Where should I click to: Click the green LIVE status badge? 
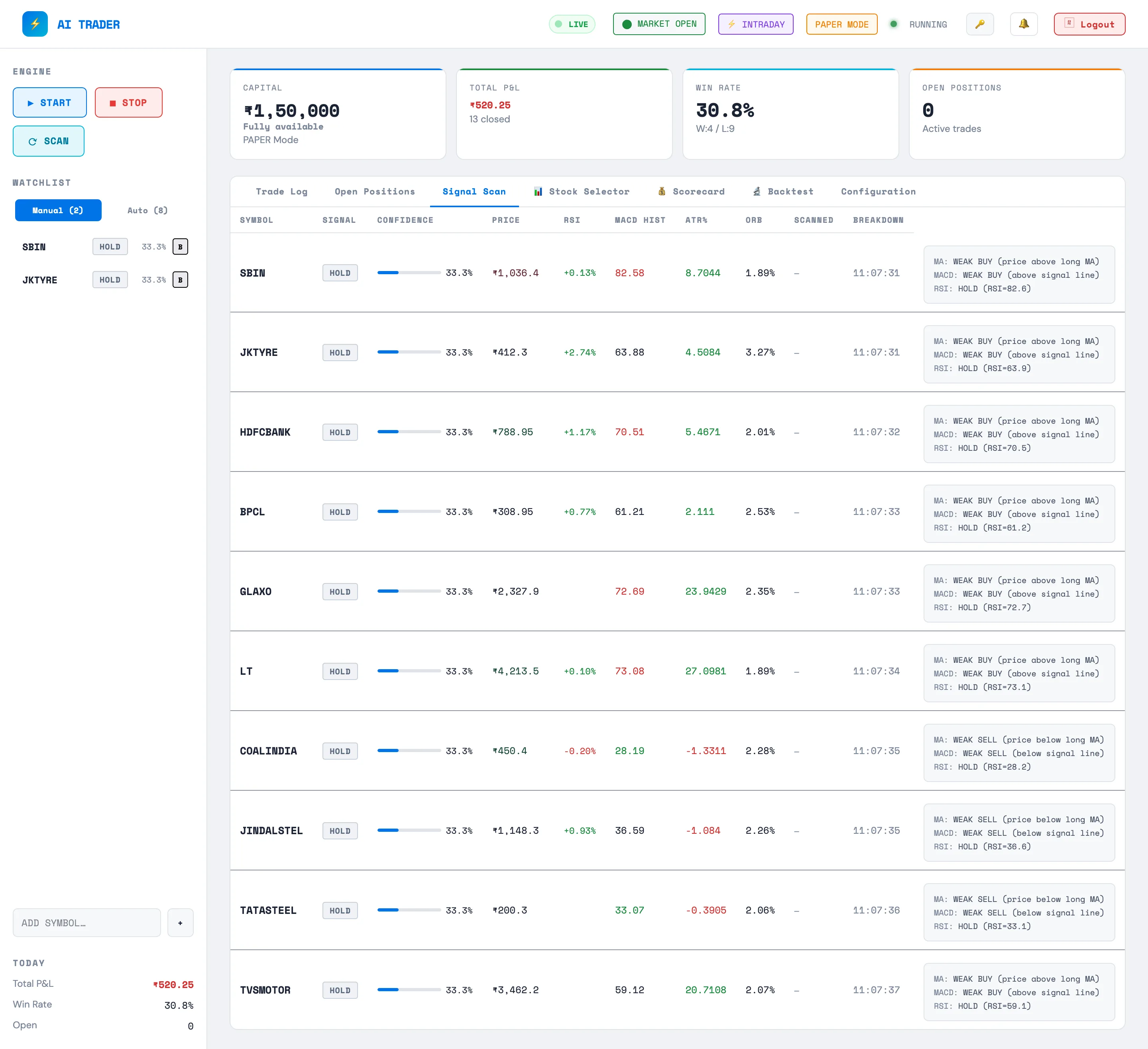click(x=572, y=24)
